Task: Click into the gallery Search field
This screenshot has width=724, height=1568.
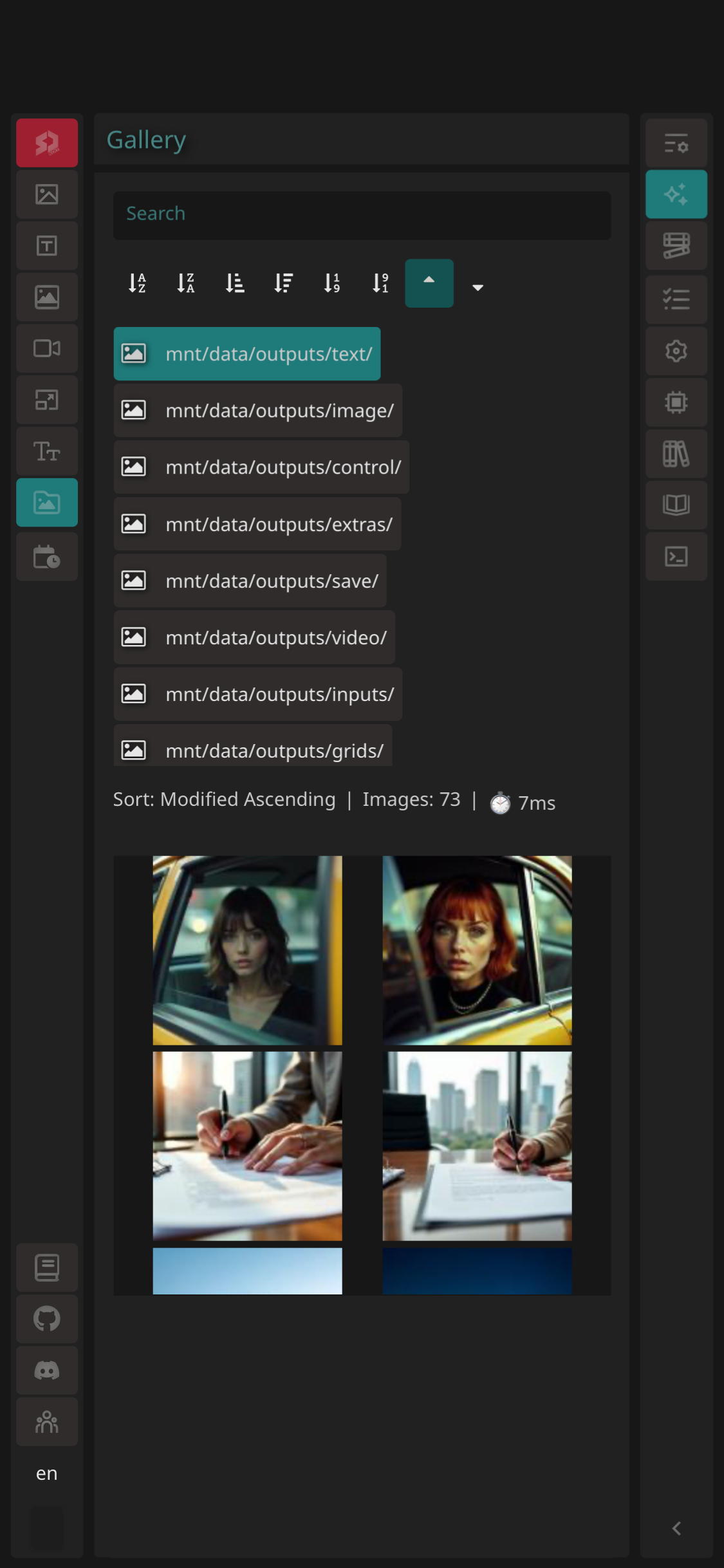Action: click(362, 214)
